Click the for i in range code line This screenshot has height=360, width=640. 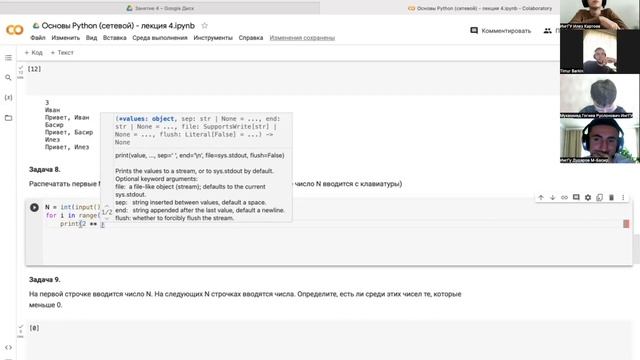(x=72, y=216)
